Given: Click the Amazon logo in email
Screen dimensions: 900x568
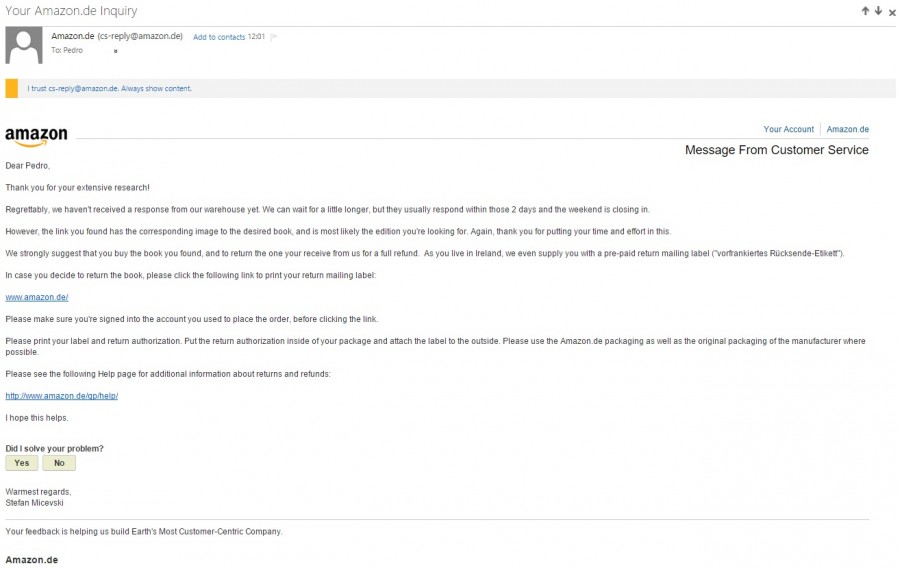Looking at the screenshot, I should click(x=36, y=136).
